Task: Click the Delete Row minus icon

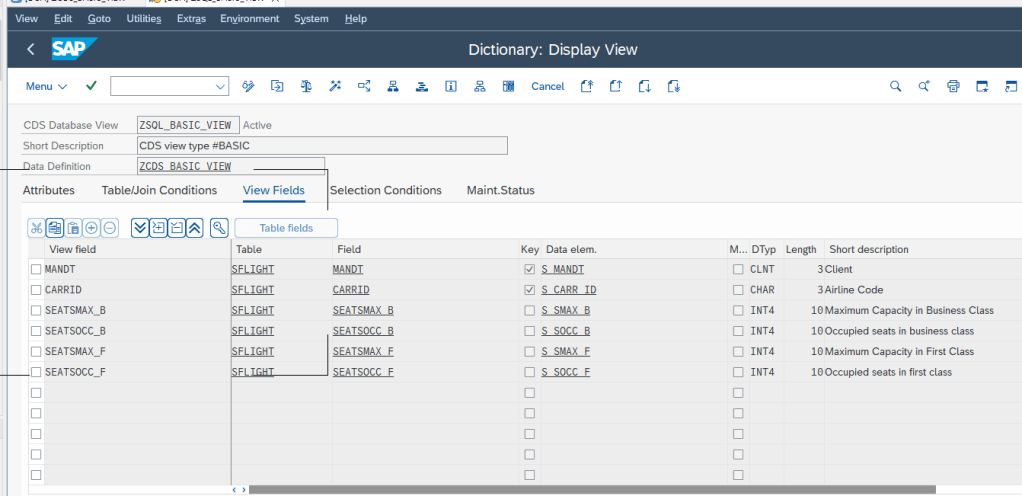Action: 109,228
